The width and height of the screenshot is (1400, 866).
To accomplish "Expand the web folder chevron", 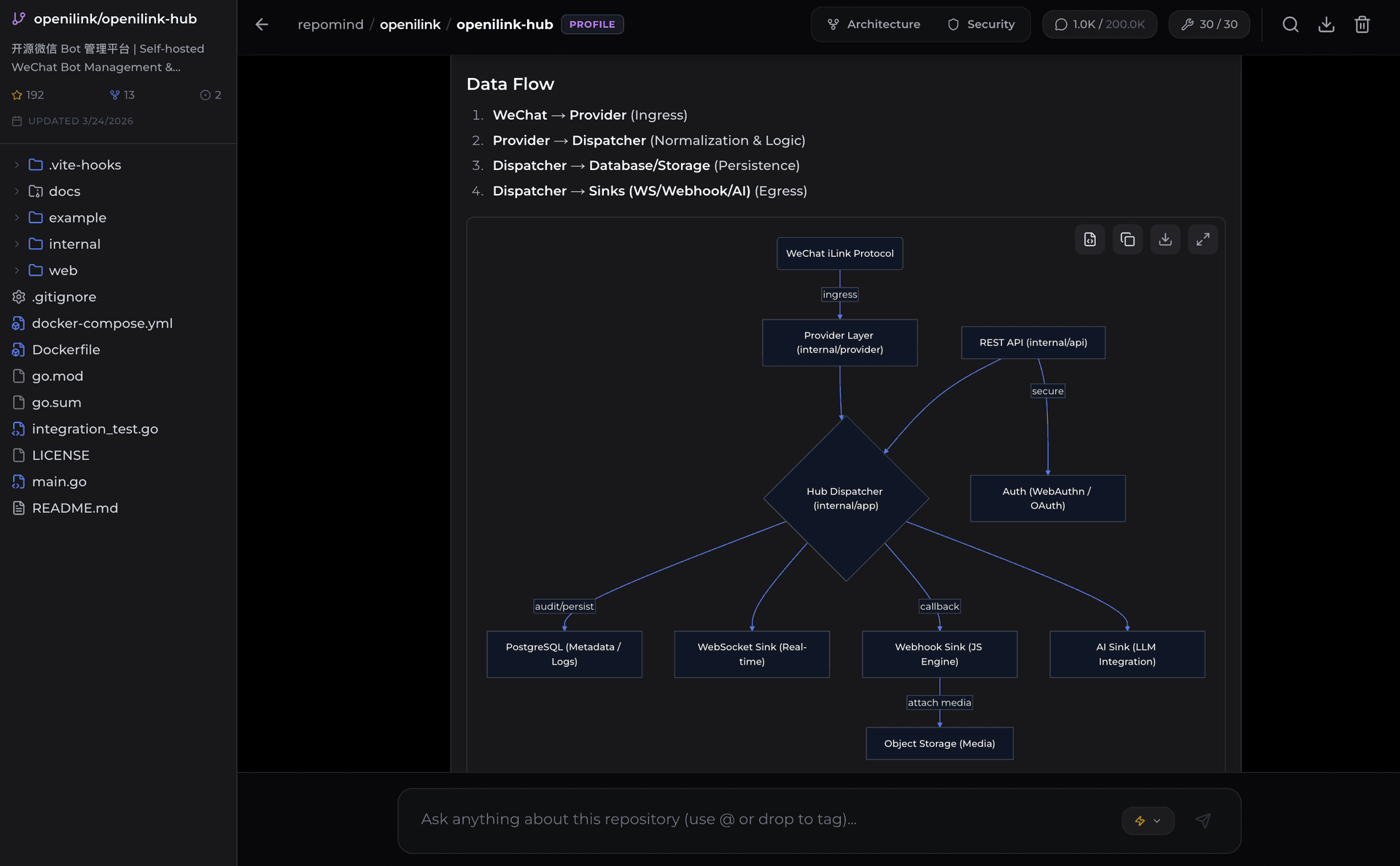I will [x=17, y=271].
